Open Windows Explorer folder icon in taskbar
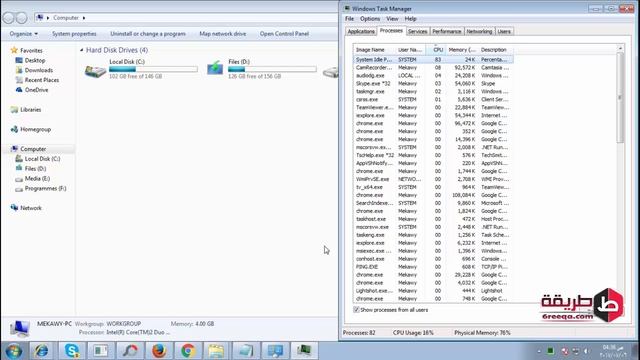 (x=217, y=351)
